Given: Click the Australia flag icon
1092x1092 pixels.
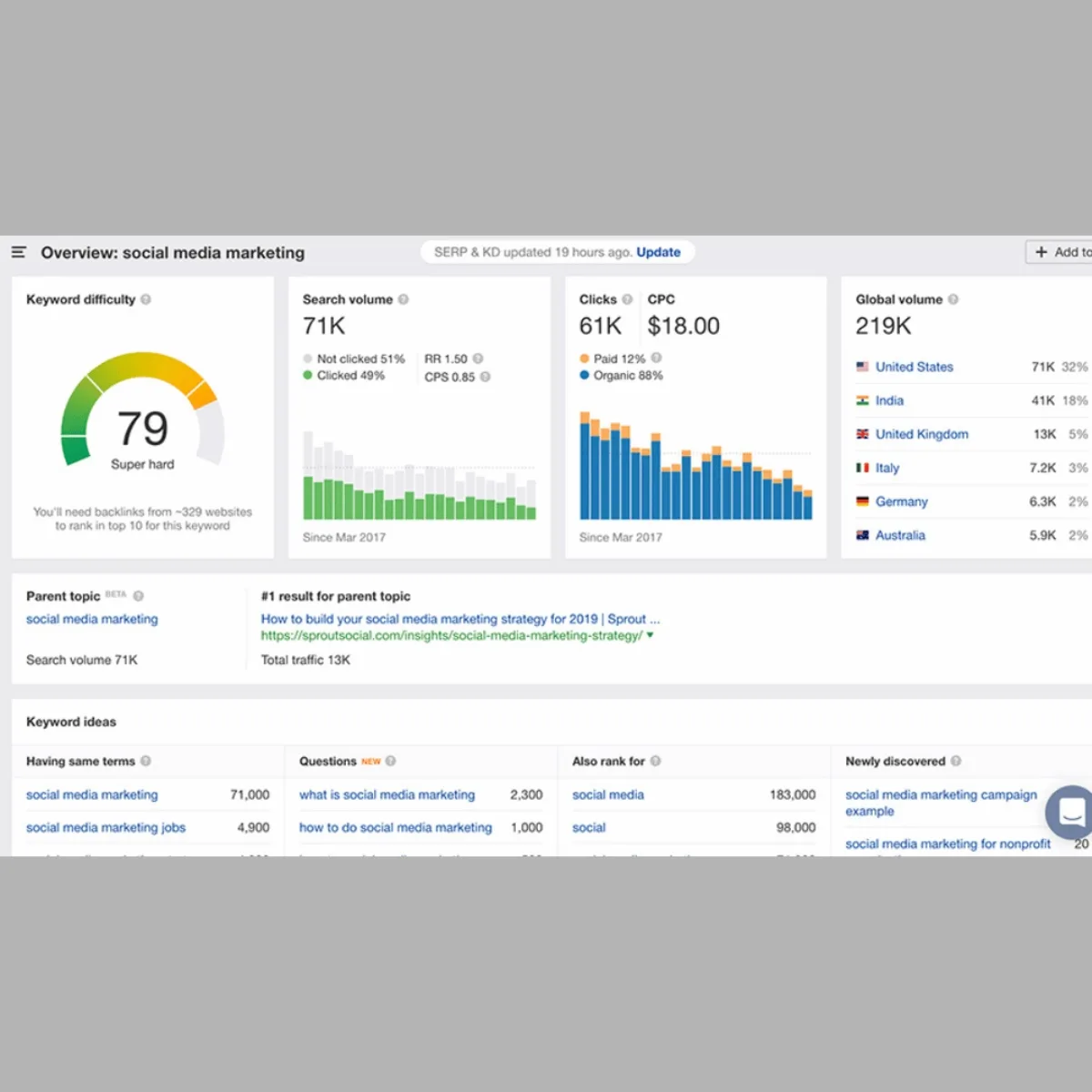Looking at the screenshot, I should [x=863, y=535].
